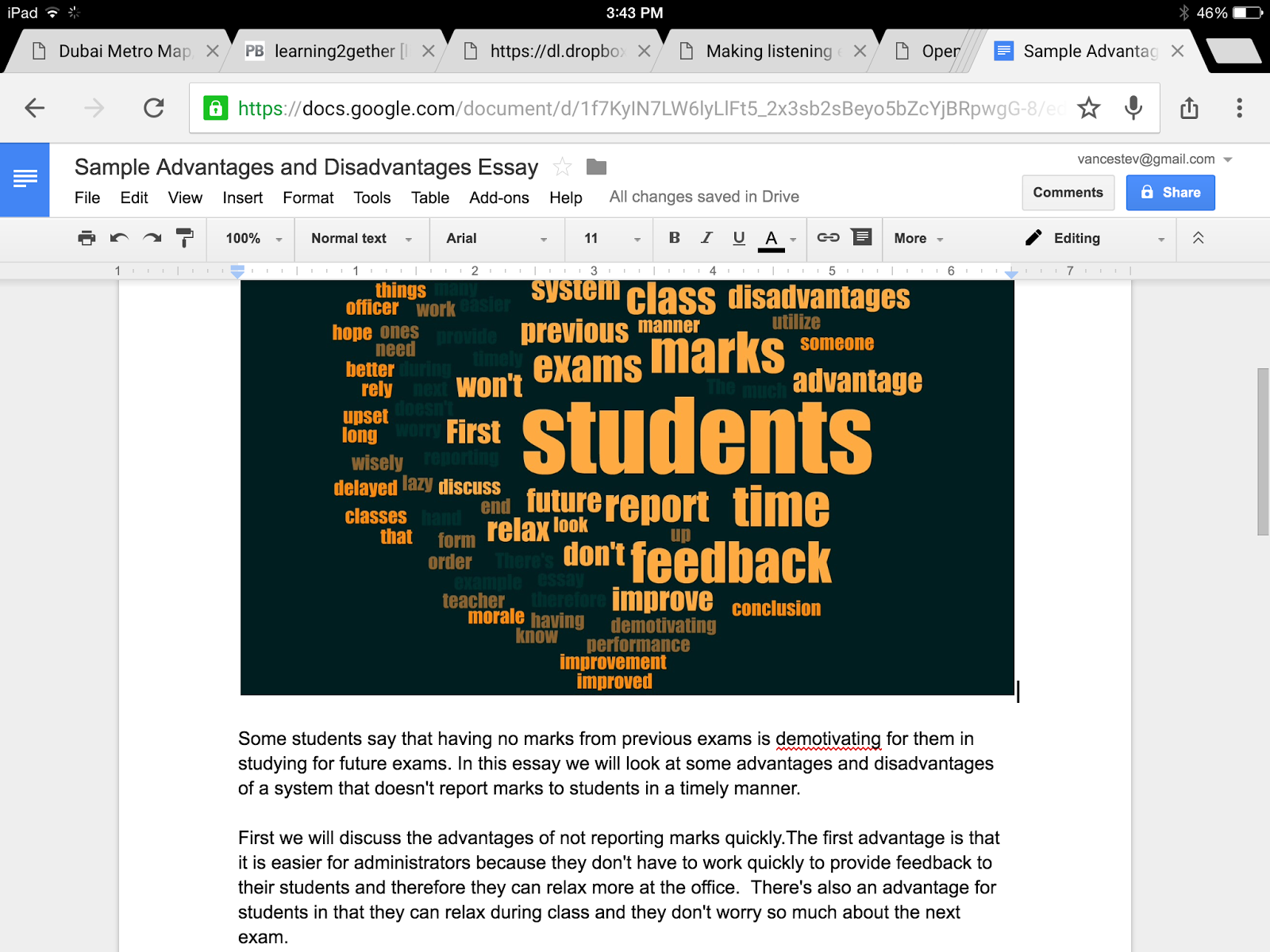
Task: Click the right indent ruler marker
Action: (x=1010, y=273)
